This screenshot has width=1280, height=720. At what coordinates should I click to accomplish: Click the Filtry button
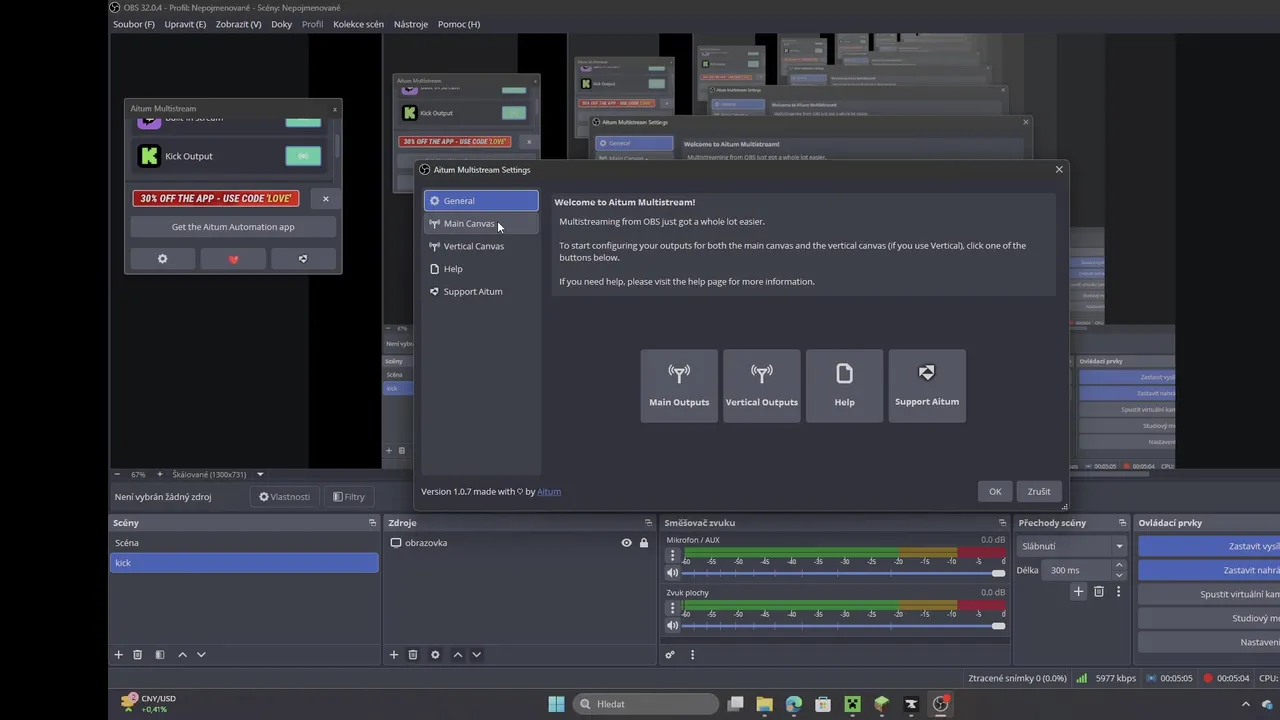(x=349, y=496)
